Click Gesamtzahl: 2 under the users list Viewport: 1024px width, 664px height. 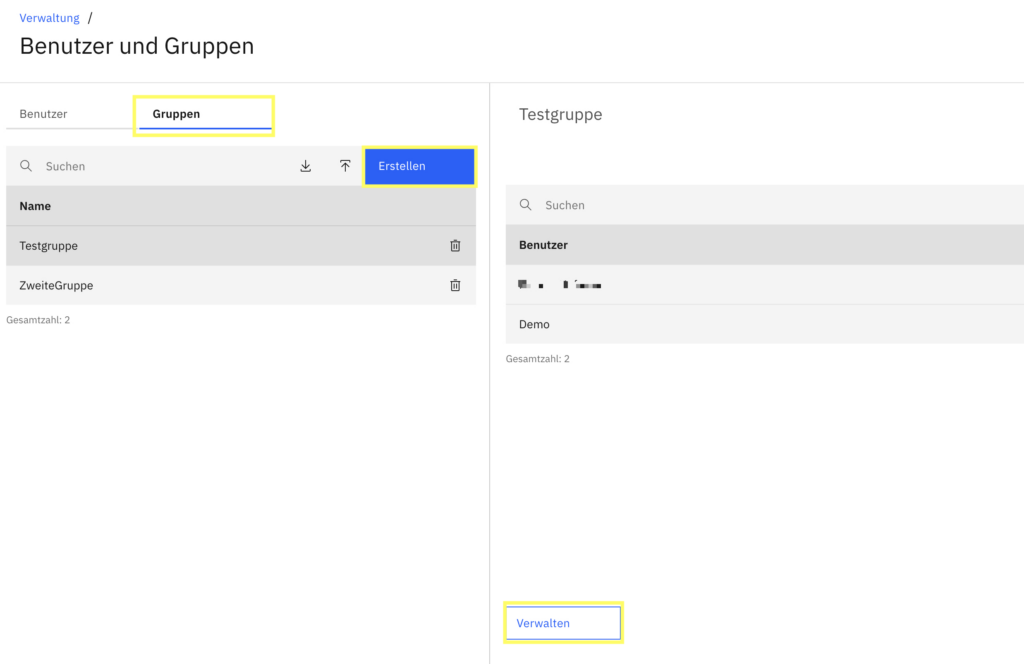(537, 359)
